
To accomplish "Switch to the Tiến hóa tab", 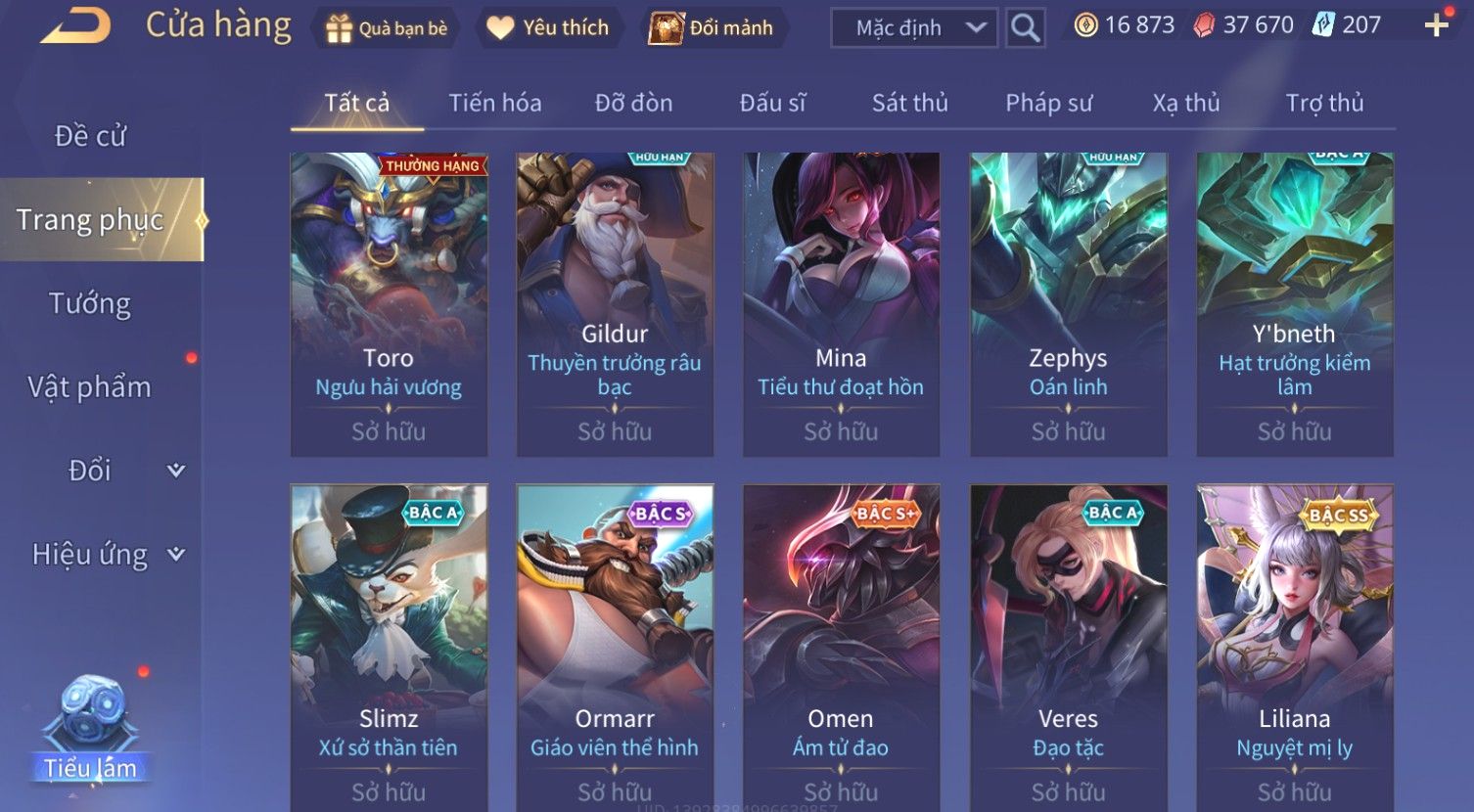I will (x=494, y=103).
